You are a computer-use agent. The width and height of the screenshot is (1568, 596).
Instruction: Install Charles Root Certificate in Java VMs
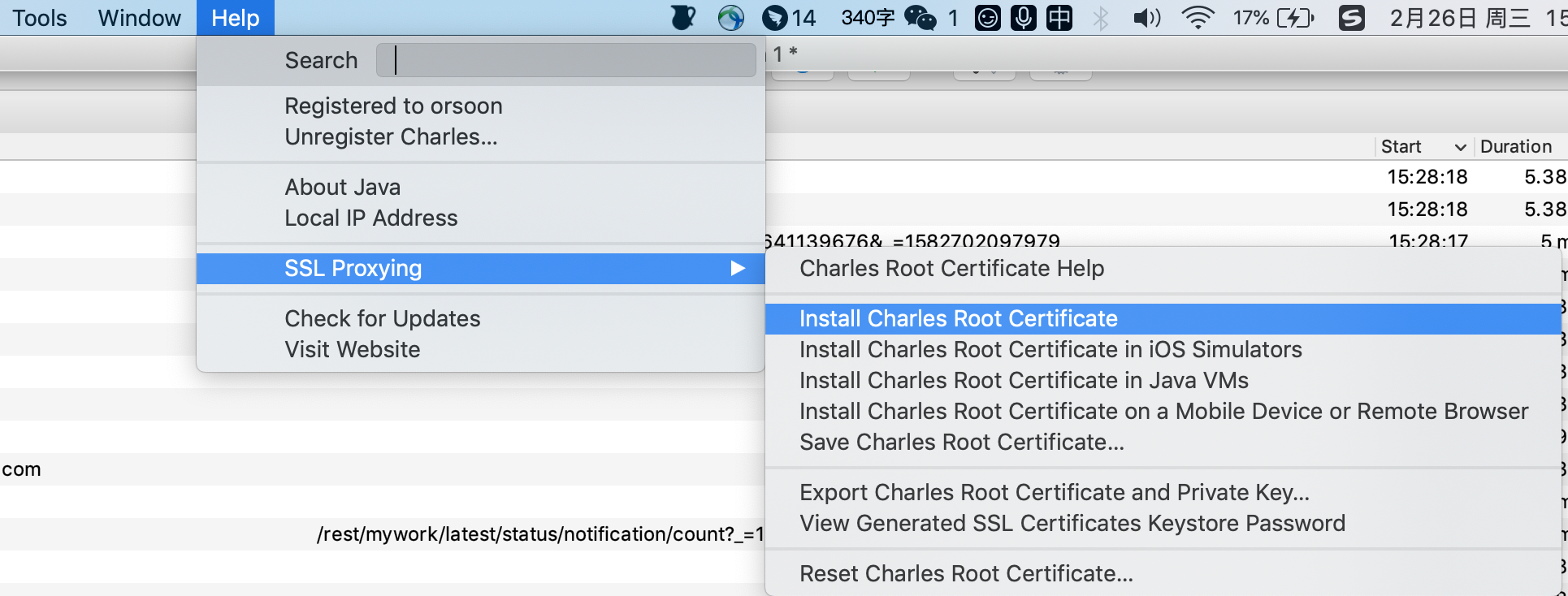click(x=1024, y=381)
